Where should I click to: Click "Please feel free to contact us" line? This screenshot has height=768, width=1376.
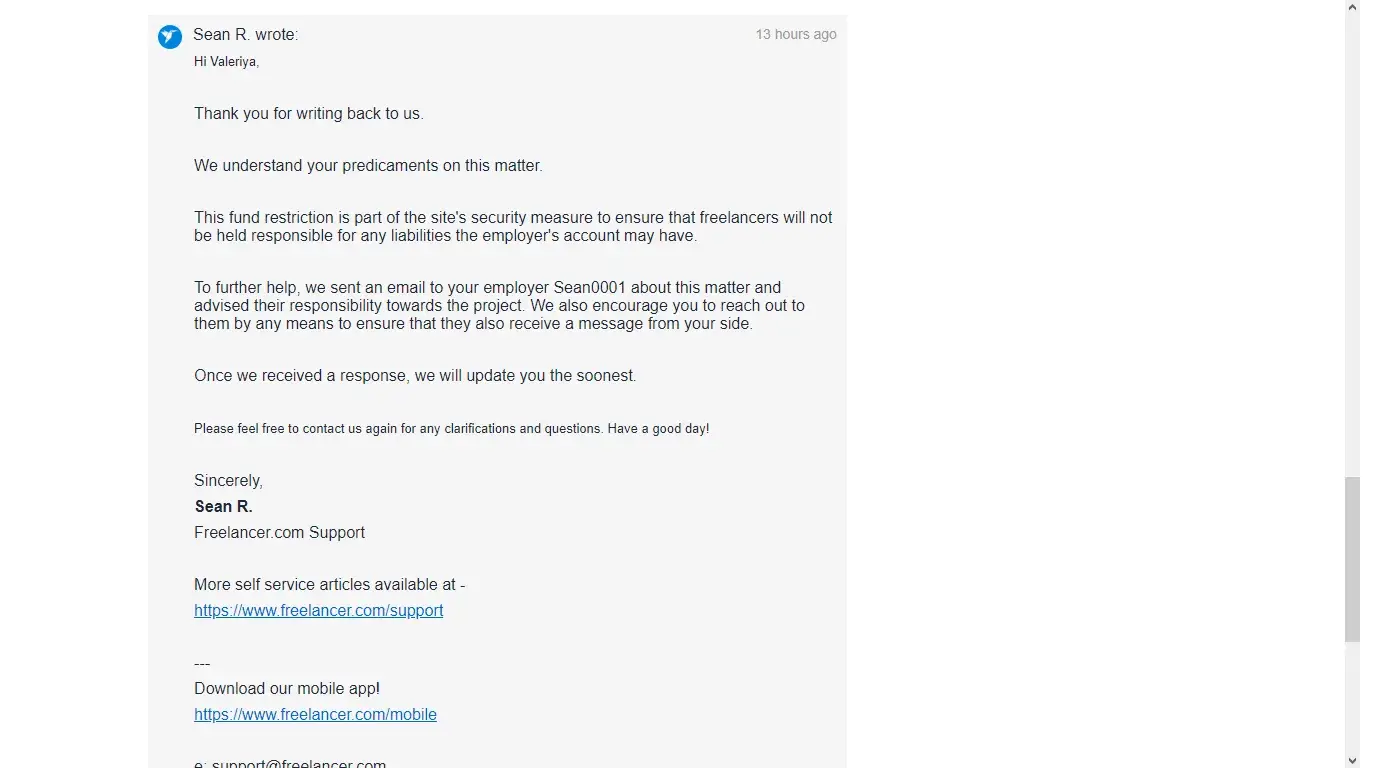[451, 429]
